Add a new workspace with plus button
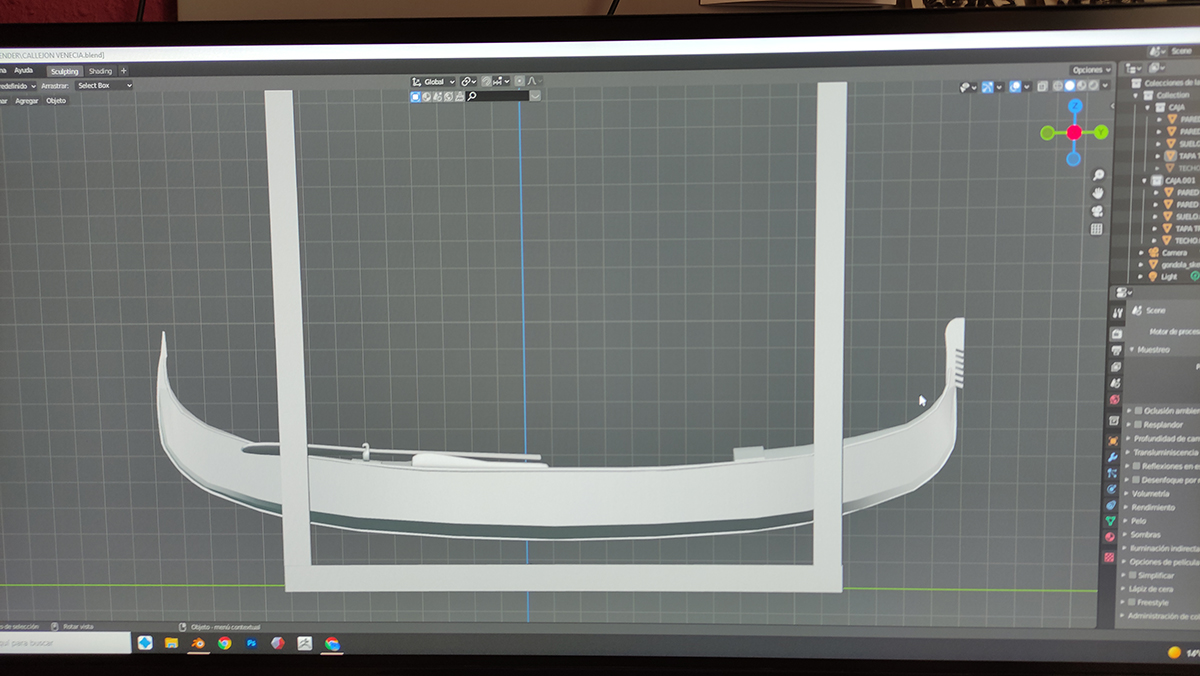 (124, 71)
